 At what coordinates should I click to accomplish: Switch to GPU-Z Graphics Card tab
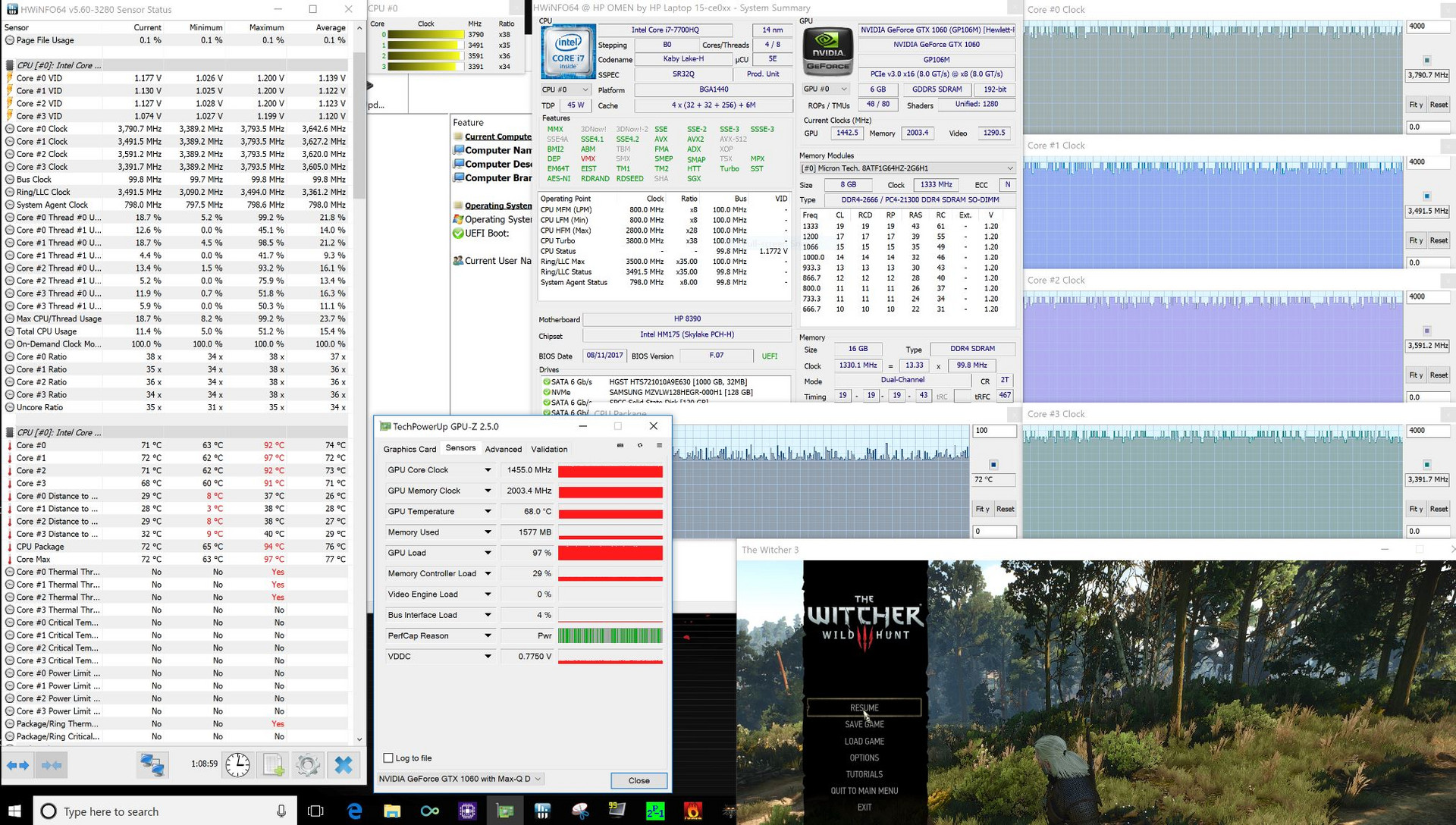tap(409, 449)
